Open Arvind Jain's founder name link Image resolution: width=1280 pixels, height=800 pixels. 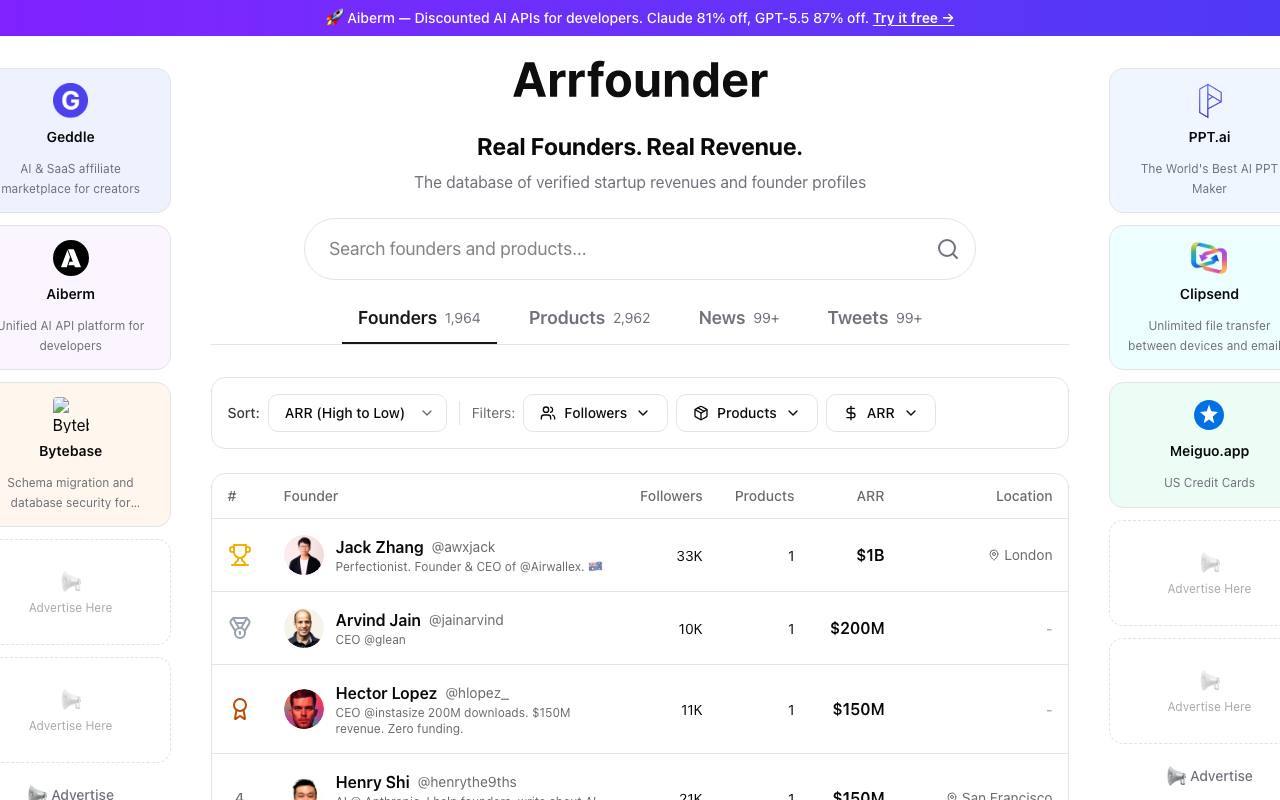378,620
